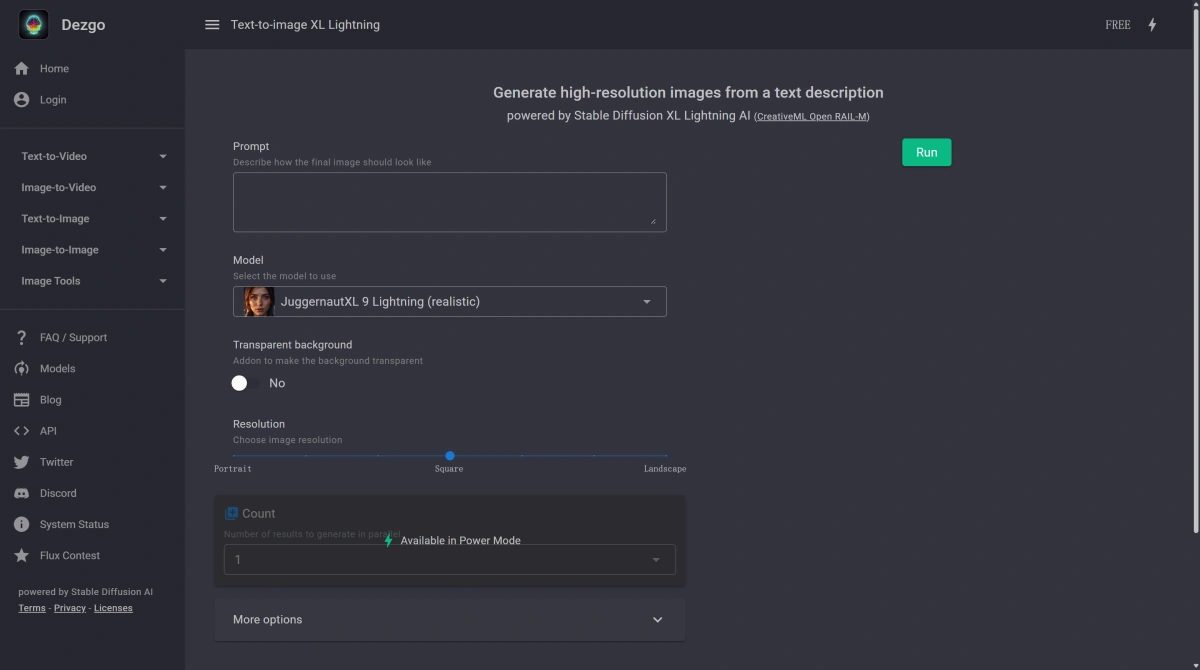Click the Power Mode lightning bolt icon
Image resolution: width=1200 pixels, height=670 pixels.
pos(389,540)
